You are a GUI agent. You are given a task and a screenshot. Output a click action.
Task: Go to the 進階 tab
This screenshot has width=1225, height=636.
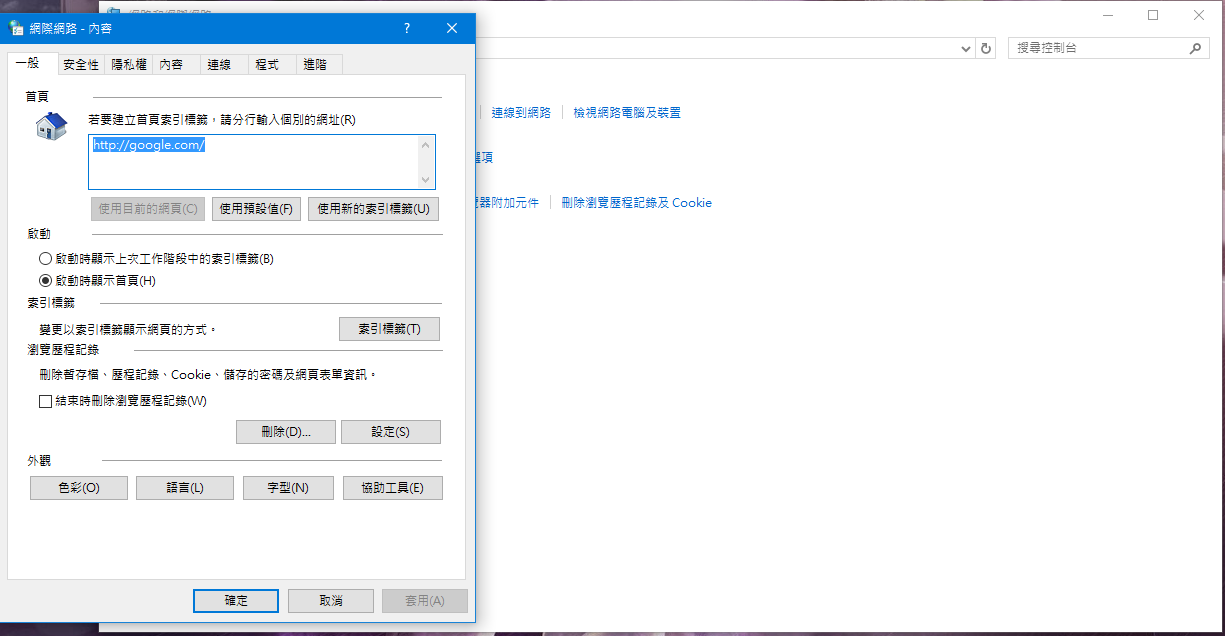(314, 64)
